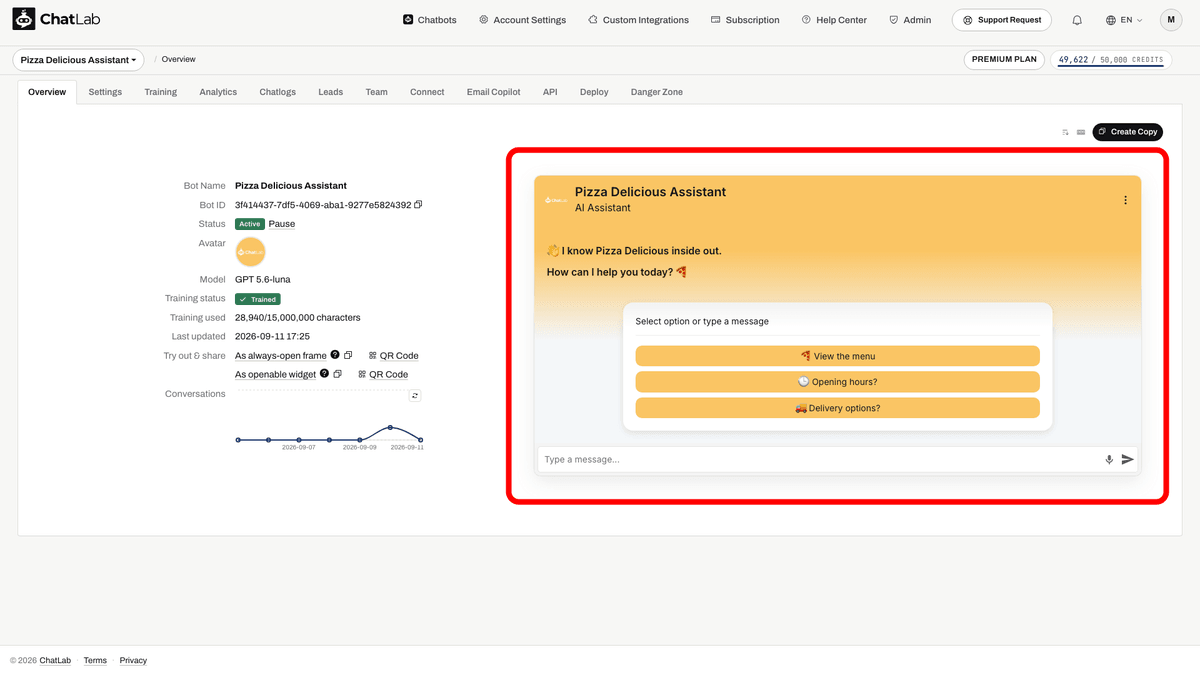Click the bot avatar image
This screenshot has width=1200, height=675.
pyautogui.click(x=250, y=252)
